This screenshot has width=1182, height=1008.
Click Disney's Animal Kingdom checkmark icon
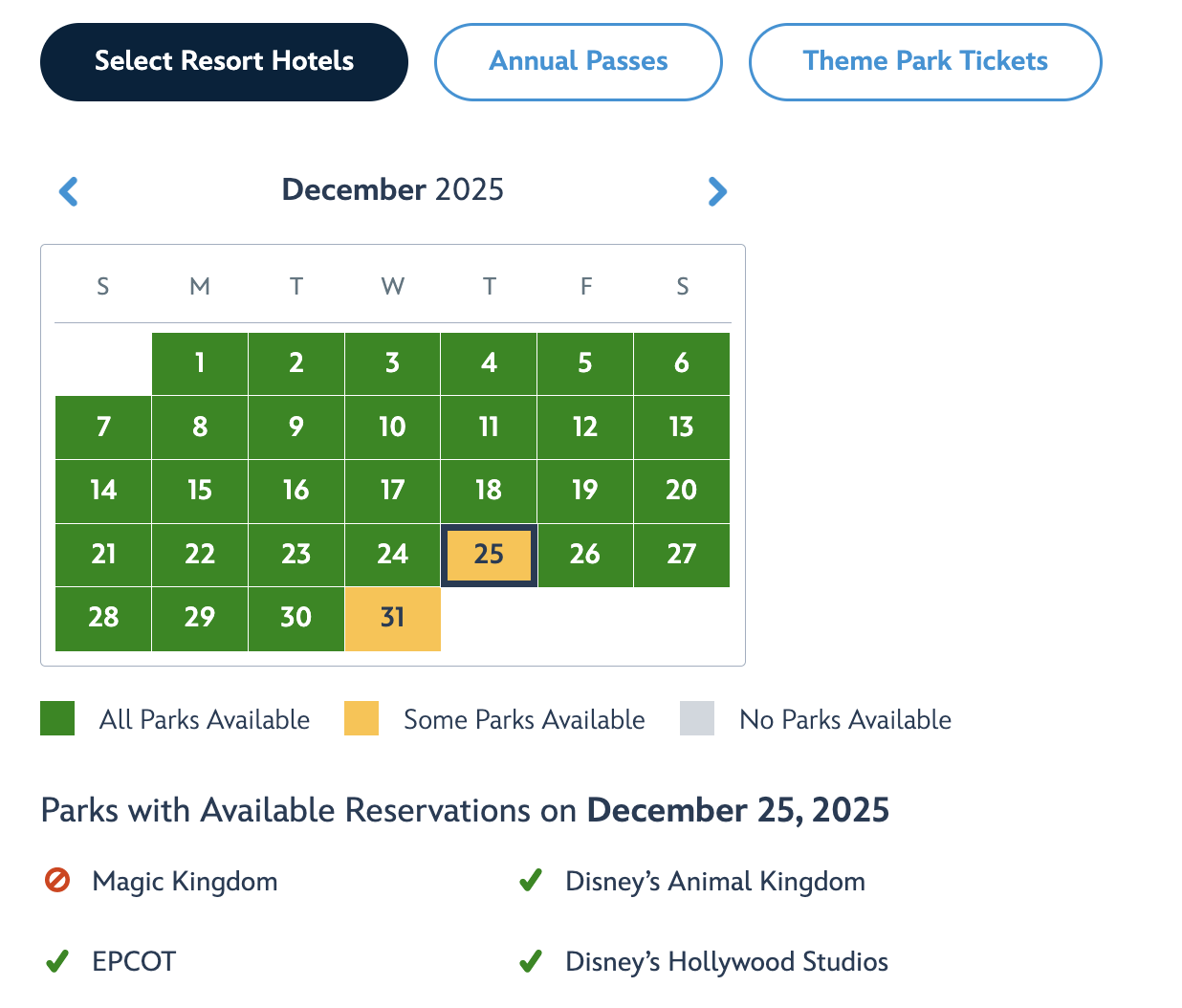[531, 880]
